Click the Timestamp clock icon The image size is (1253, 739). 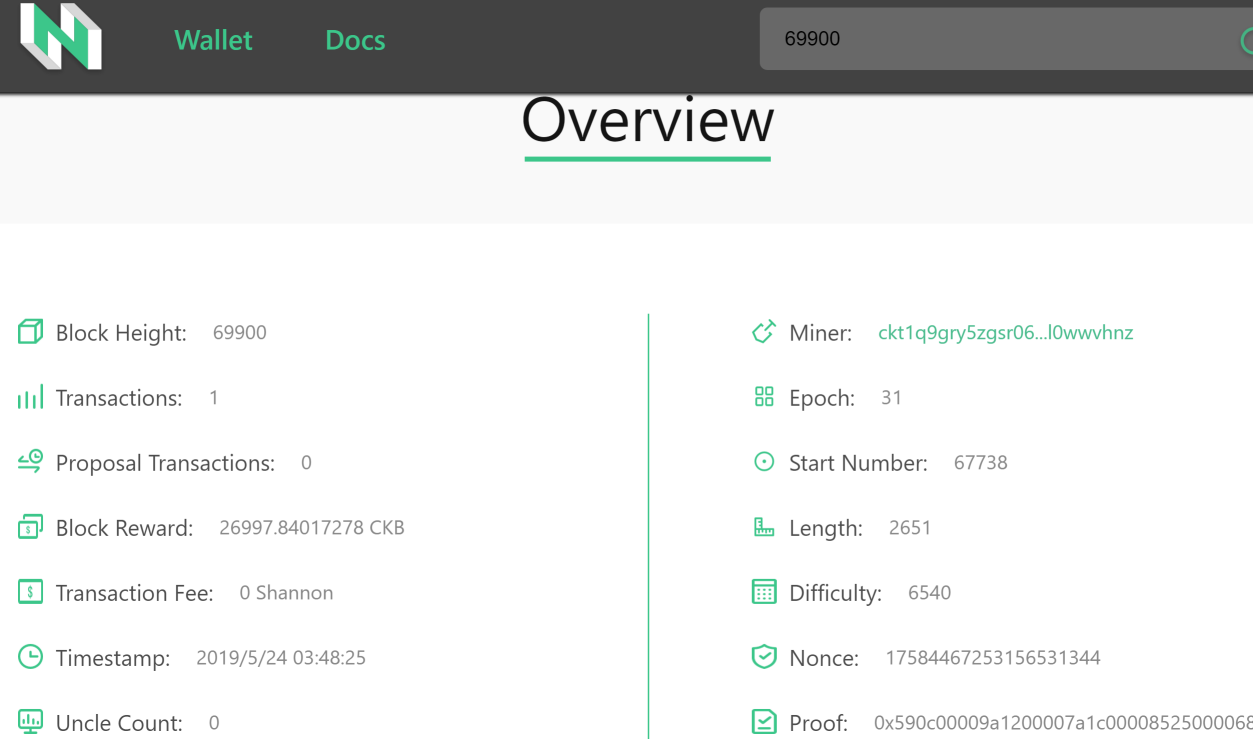(30, 657)
